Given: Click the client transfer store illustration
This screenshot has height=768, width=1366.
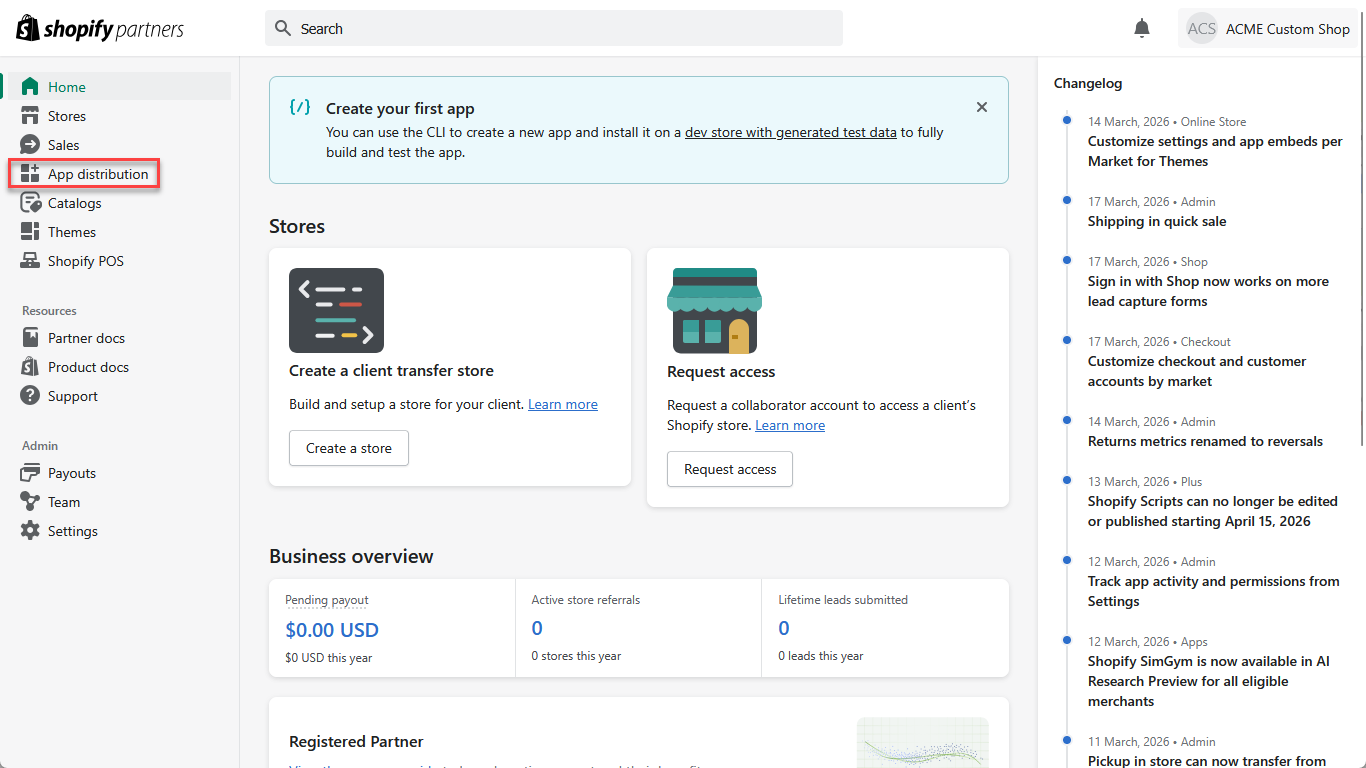Looking at the screenshot, I should point(336,310).
